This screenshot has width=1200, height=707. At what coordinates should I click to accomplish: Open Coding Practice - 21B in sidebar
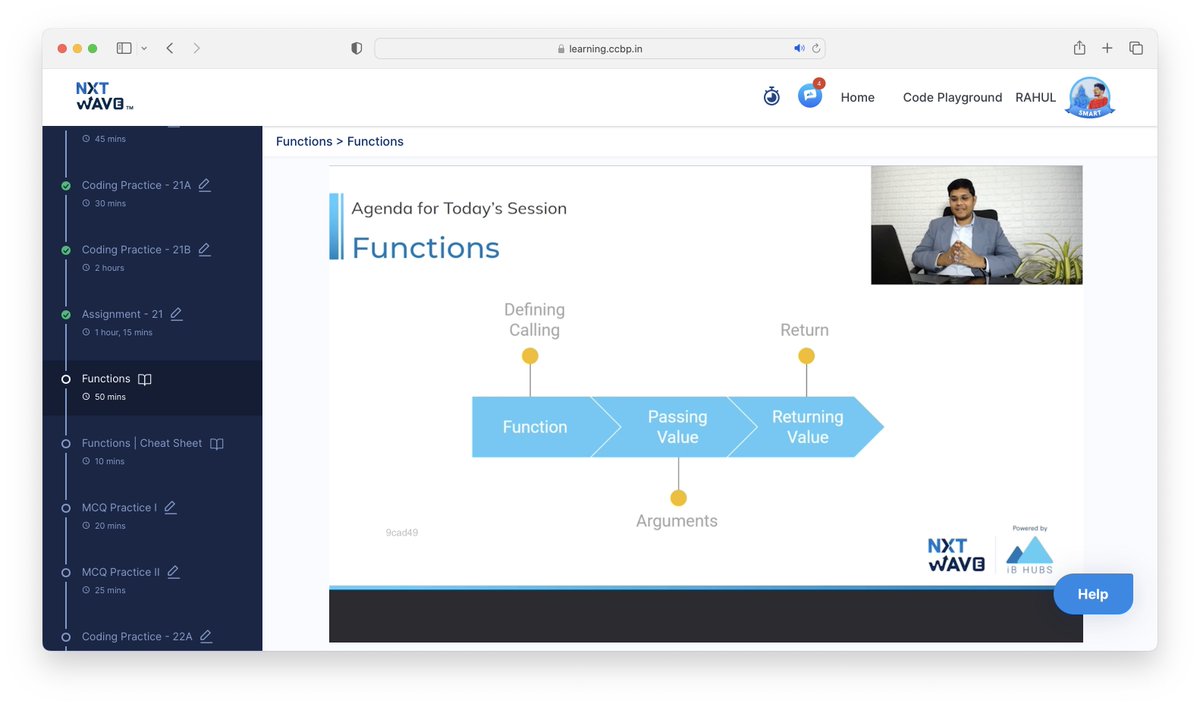[x=136, y=250]
